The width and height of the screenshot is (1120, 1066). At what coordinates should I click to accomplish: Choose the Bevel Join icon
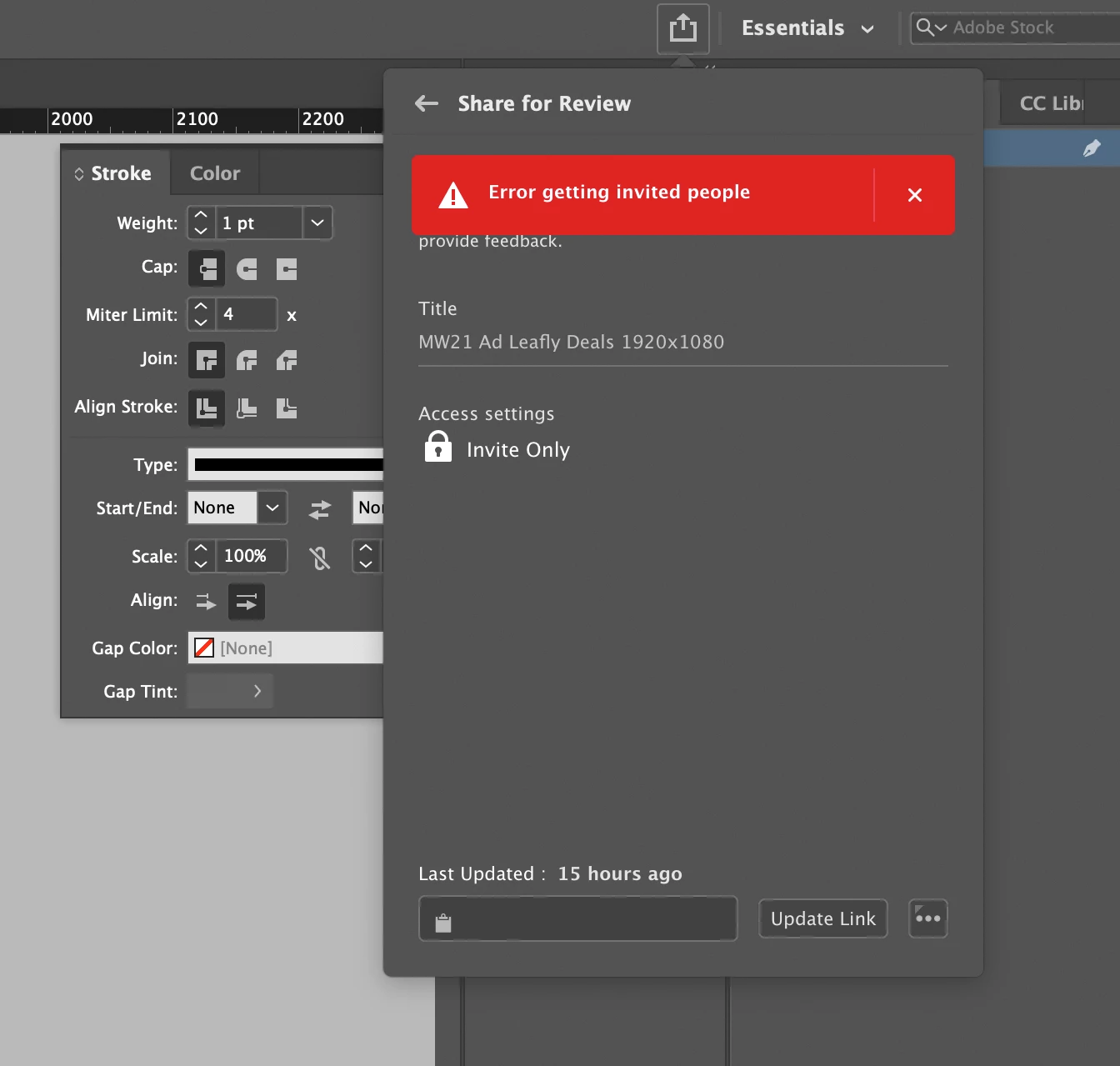[x=287, y=361]
